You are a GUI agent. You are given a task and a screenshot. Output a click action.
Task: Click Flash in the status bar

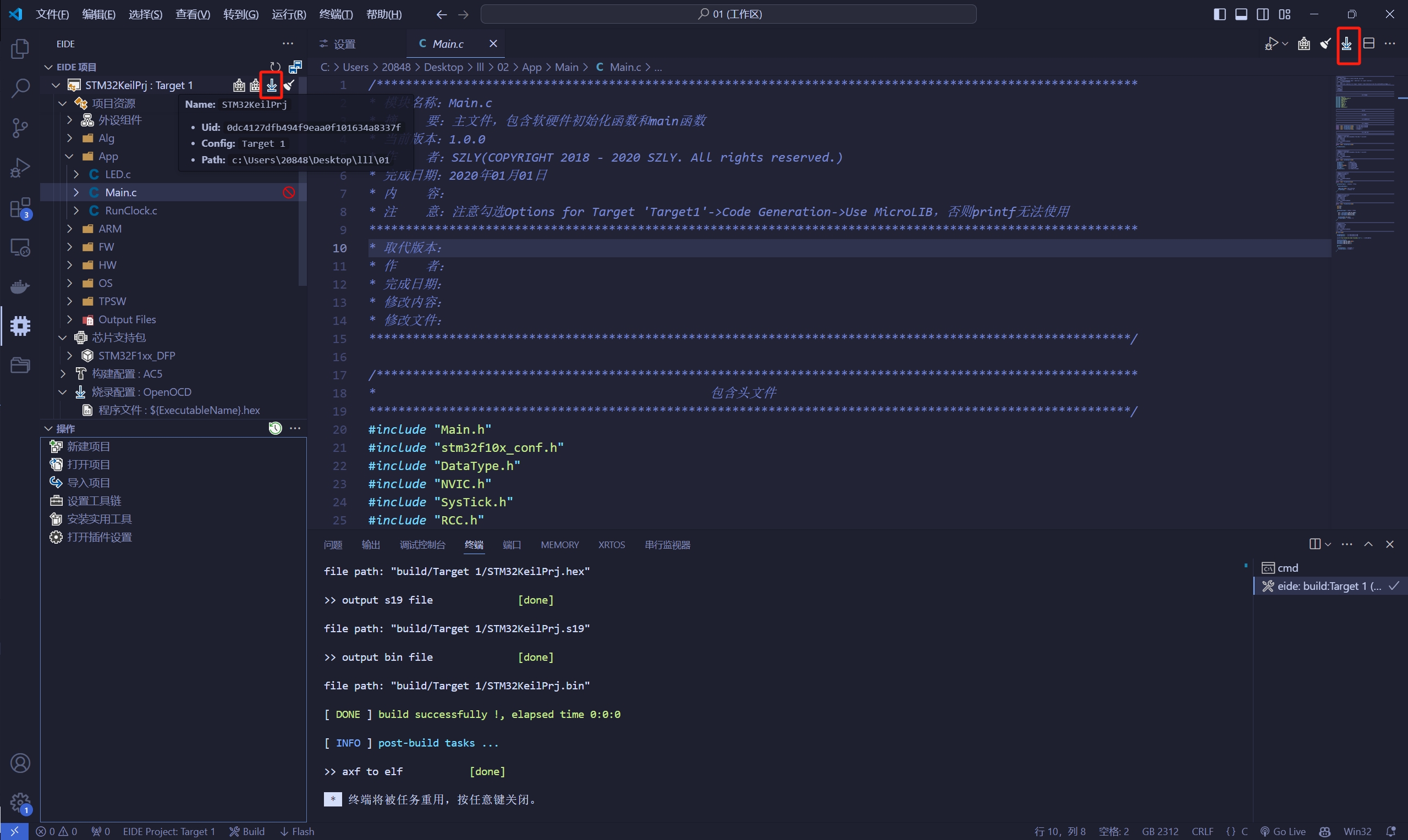click(297, 832)
